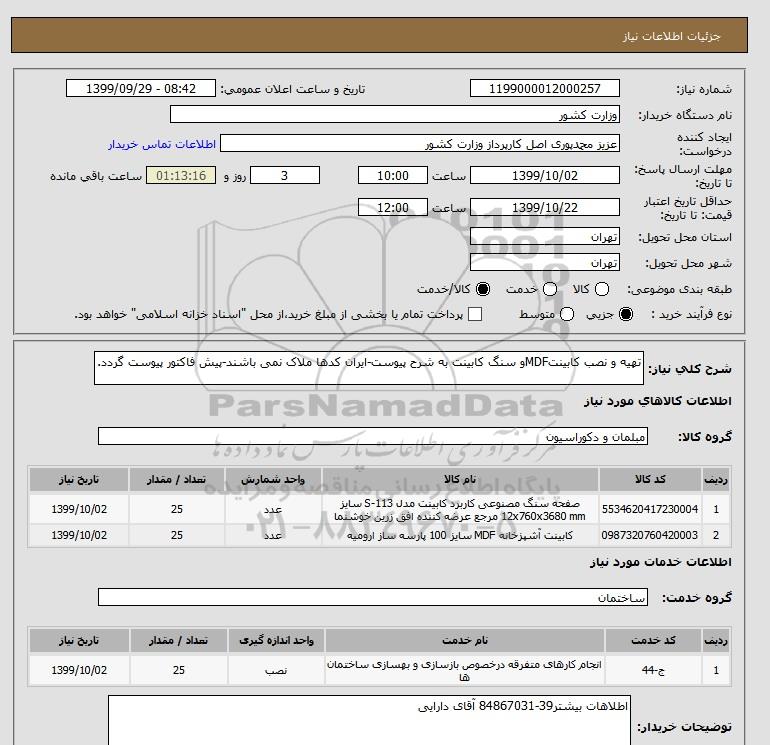The width and height of the screenshot is (770, 745).
Task: Click the اطلاعات کالاهای مورد نیاز section title
Action: point(658,401)
